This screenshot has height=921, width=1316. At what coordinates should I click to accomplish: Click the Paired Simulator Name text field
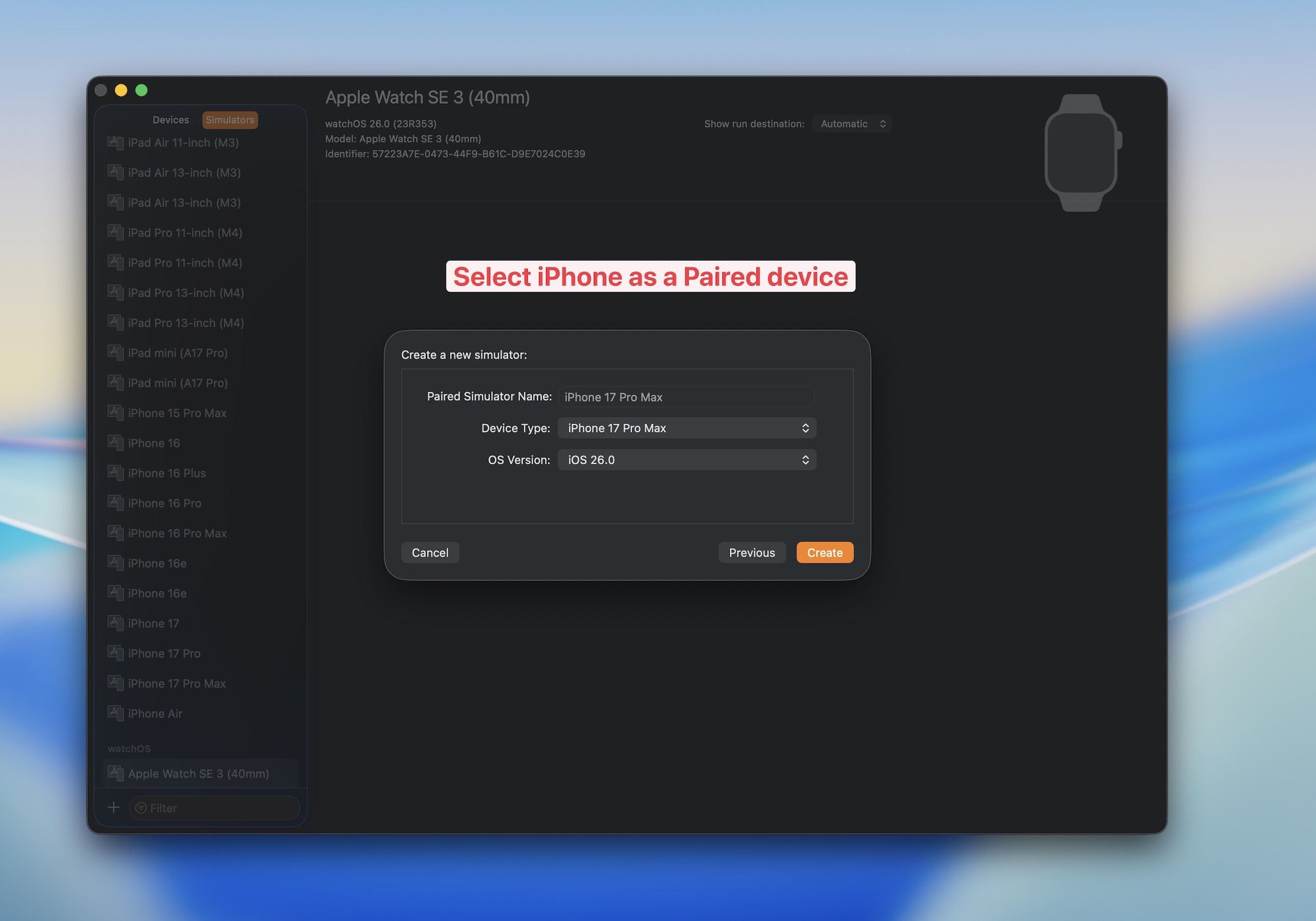coord(686,397)
